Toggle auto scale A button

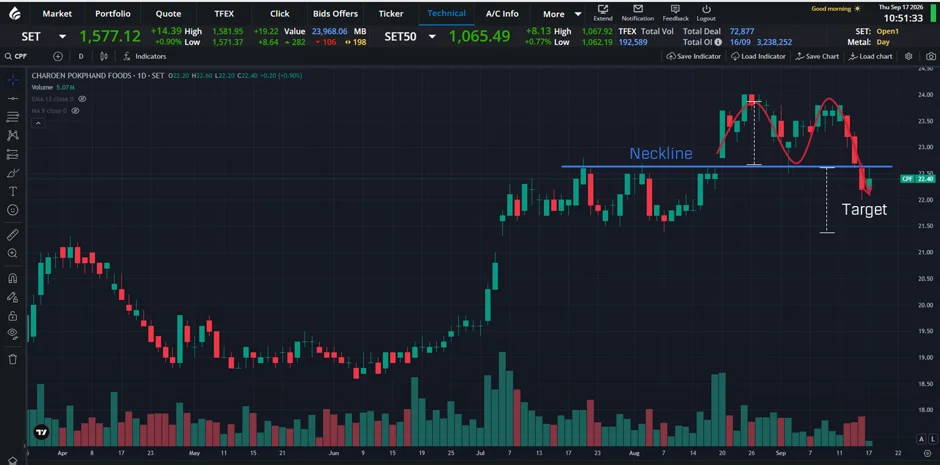(x=921, y=439)
